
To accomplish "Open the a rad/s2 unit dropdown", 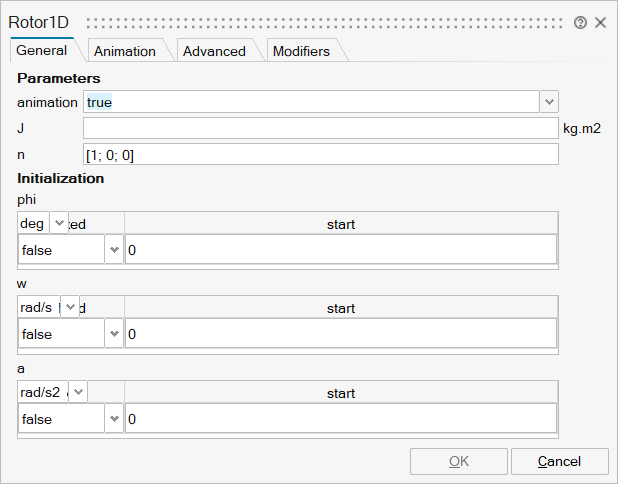I will [x=78, y=392].
